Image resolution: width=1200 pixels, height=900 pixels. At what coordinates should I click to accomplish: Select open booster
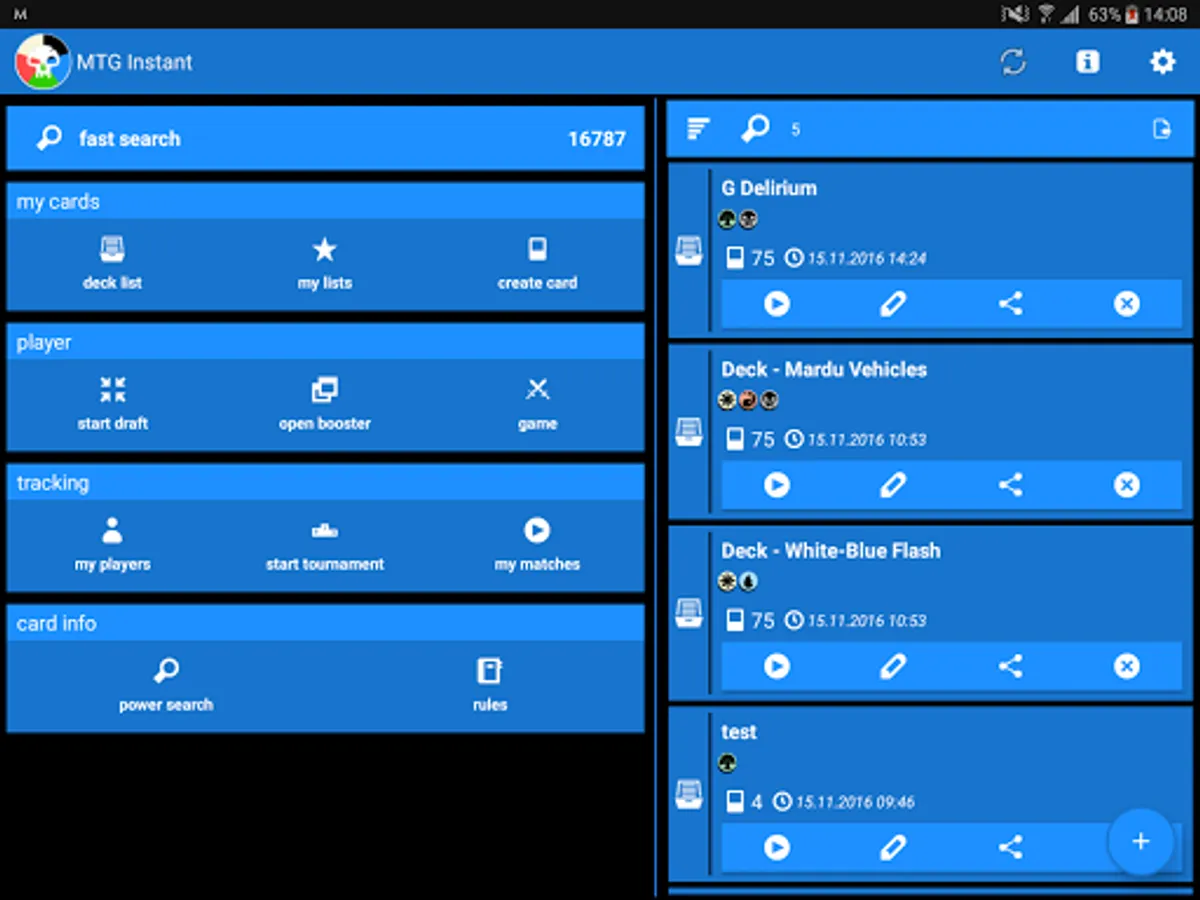(x=325, y=405)
